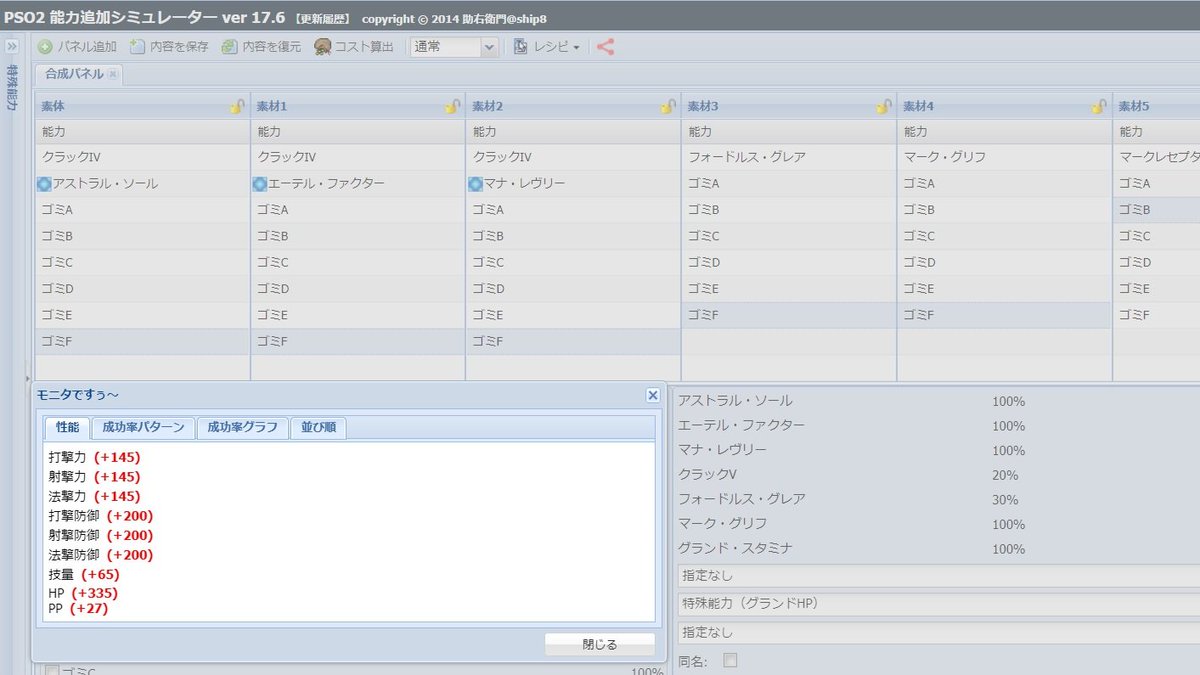This screenshot has width=1200, height=675.
Task: Click the factor icon beside エーテル・ファクター
Action: click(260, 184)
